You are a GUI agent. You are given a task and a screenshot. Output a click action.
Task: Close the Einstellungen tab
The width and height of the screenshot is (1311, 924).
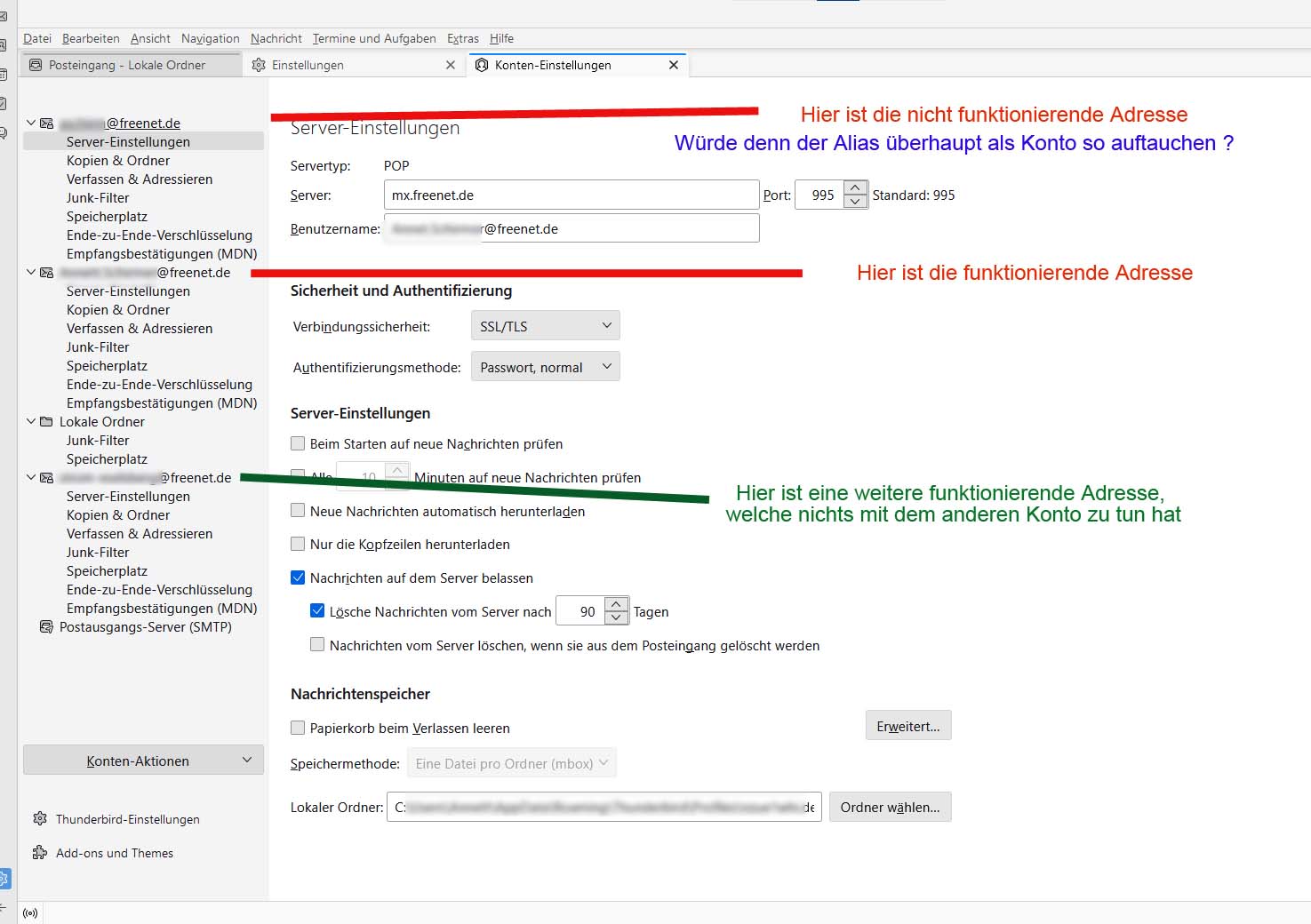point(451,65)
